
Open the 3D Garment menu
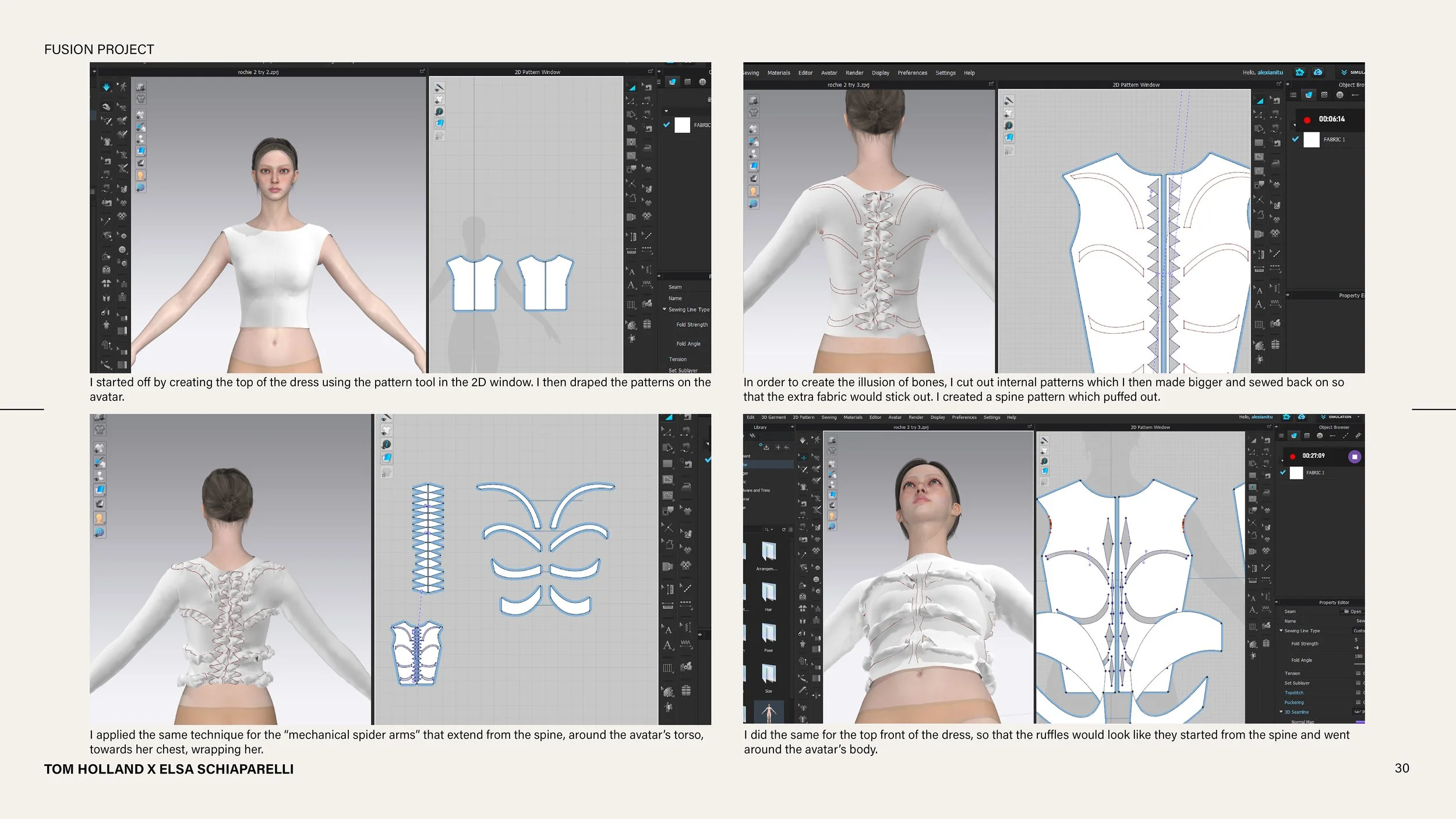point(773,417)
